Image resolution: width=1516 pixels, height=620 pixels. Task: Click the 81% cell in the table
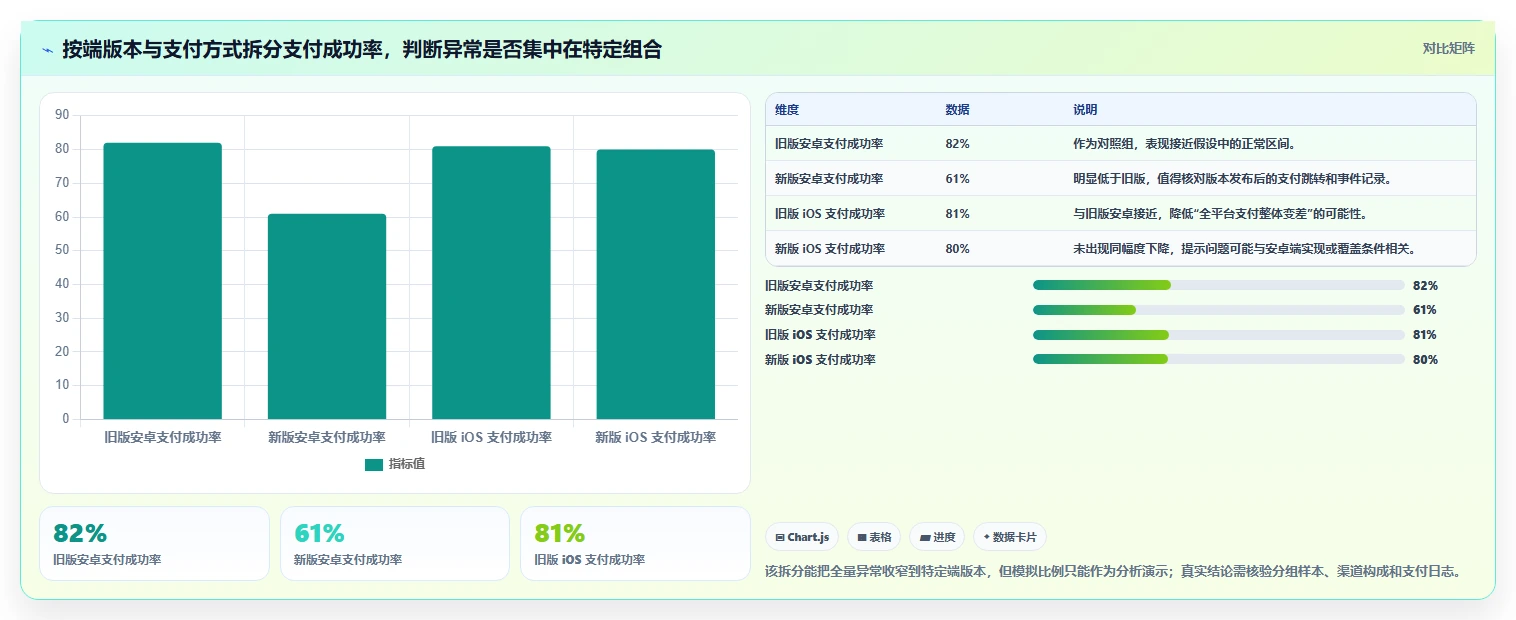(957, 214)
